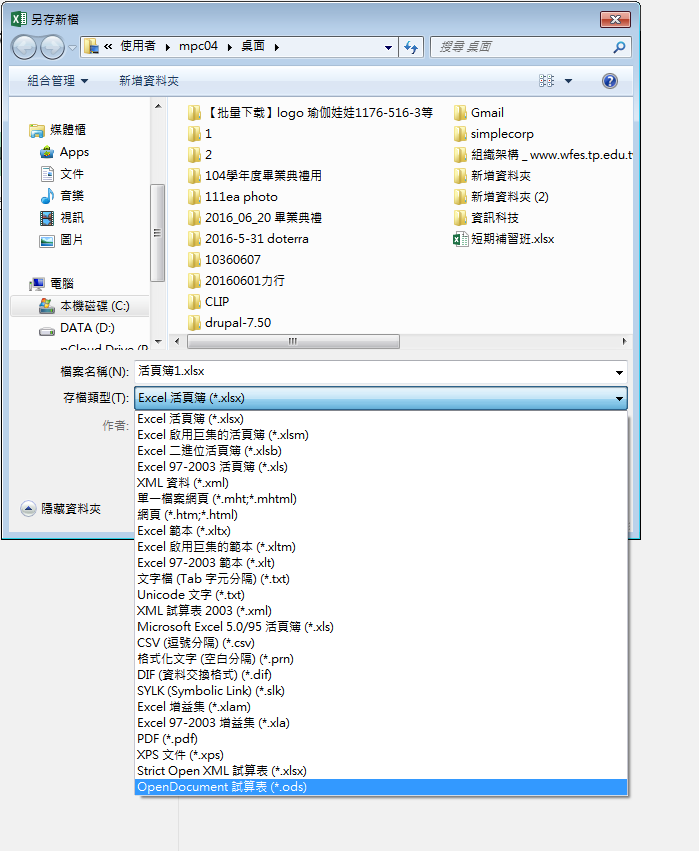
Task: Open the drupal-7.50 folder
Action: (x=230, y=322)
